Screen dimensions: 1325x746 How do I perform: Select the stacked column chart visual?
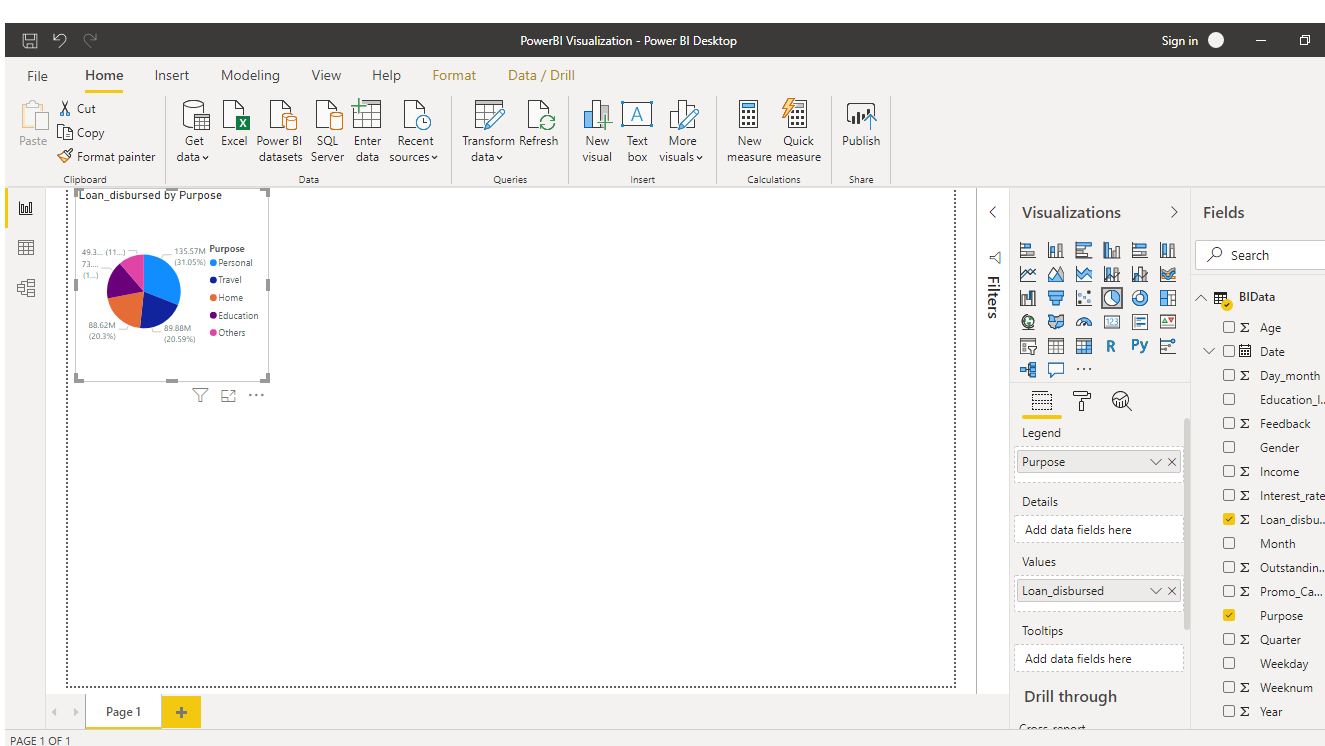pyautogui.click(x=1056, y=250)
